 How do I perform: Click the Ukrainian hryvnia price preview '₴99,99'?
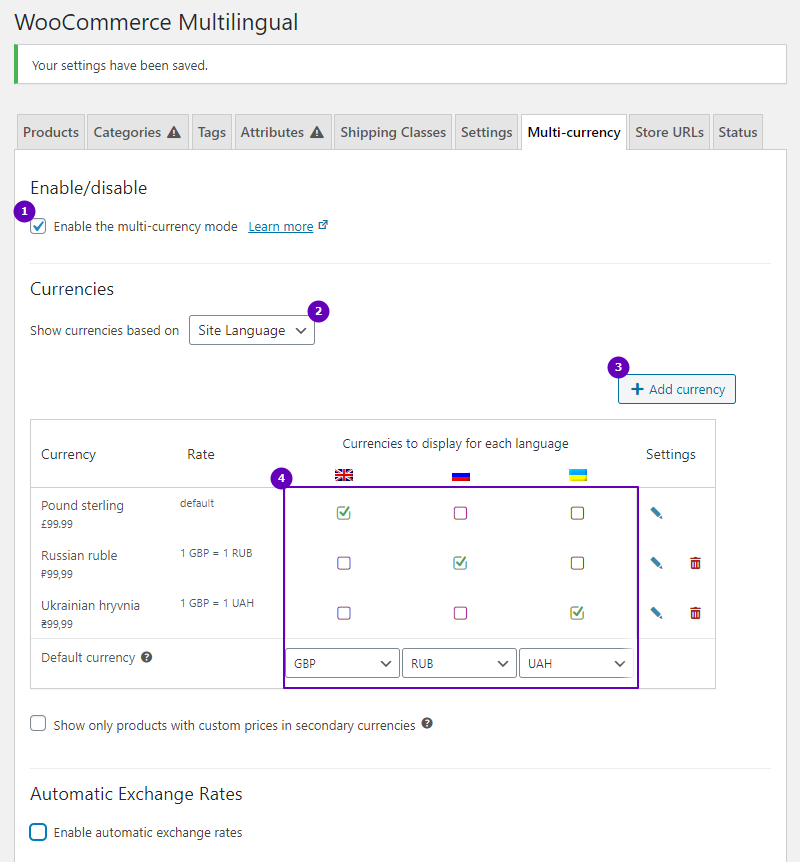tap(57, 624)
